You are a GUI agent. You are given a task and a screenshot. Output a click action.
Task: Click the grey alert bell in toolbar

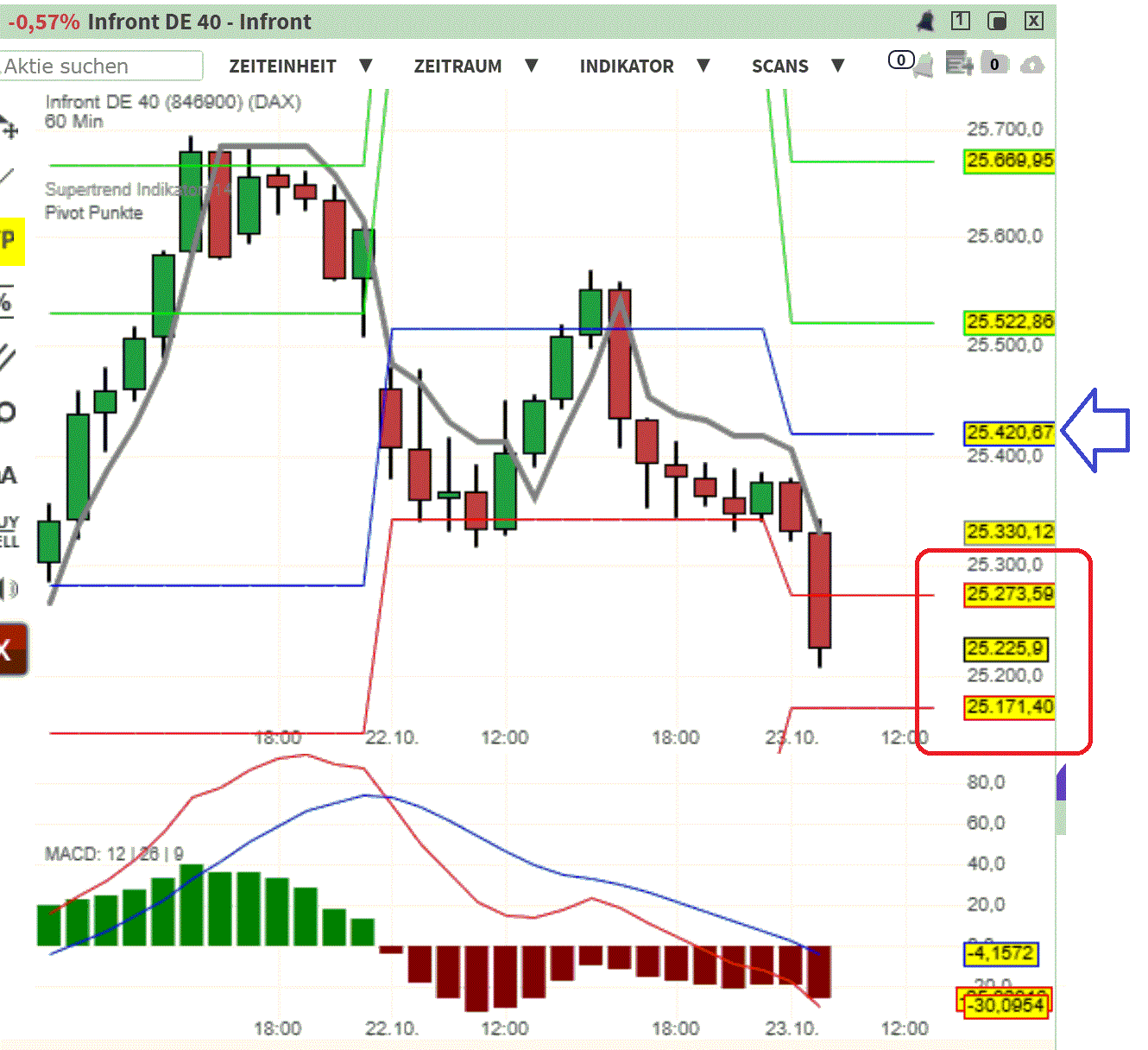924,65
